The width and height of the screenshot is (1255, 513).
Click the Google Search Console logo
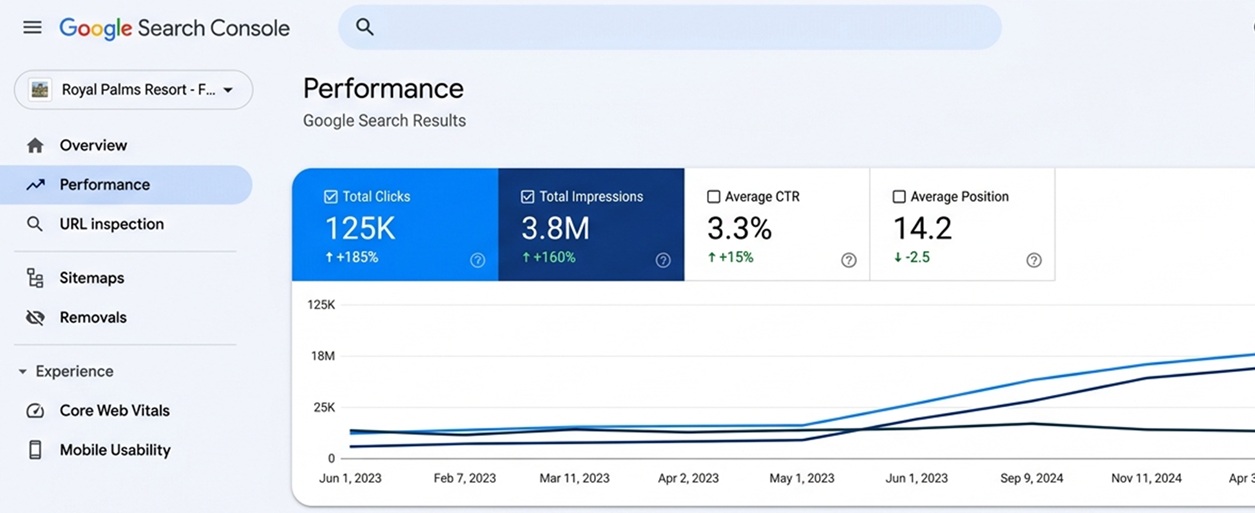(175, 28)
